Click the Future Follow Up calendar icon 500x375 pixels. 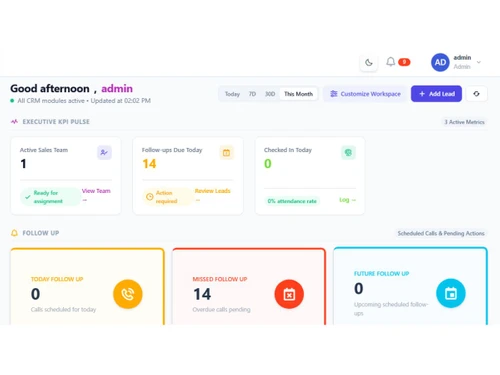click(x=451, y=293)
